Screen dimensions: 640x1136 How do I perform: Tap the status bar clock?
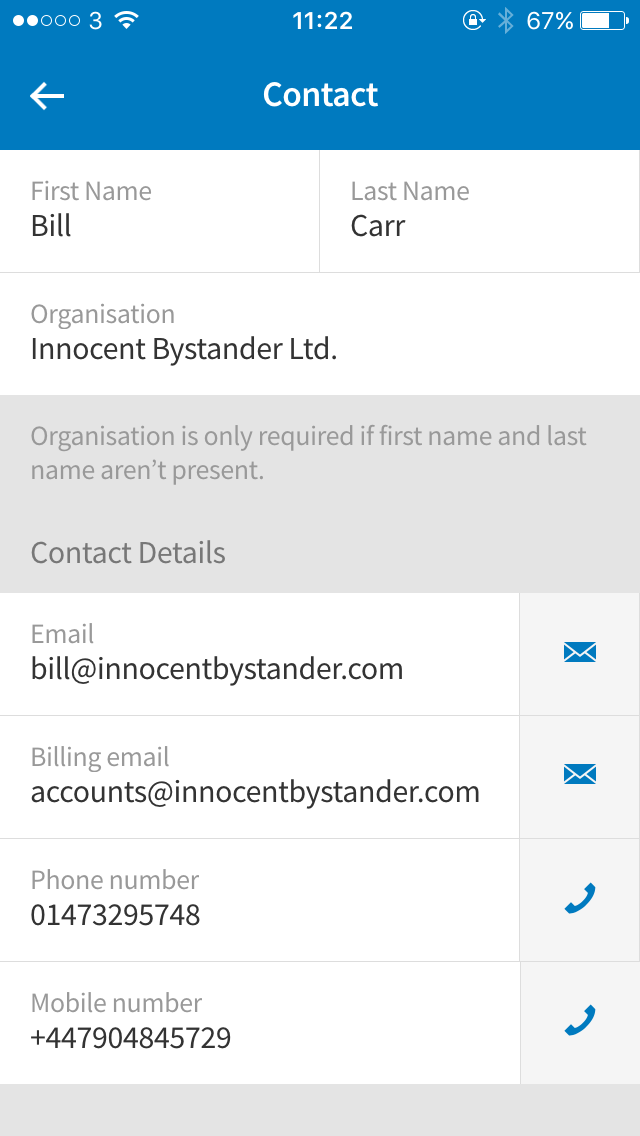(x=322, y=20)
